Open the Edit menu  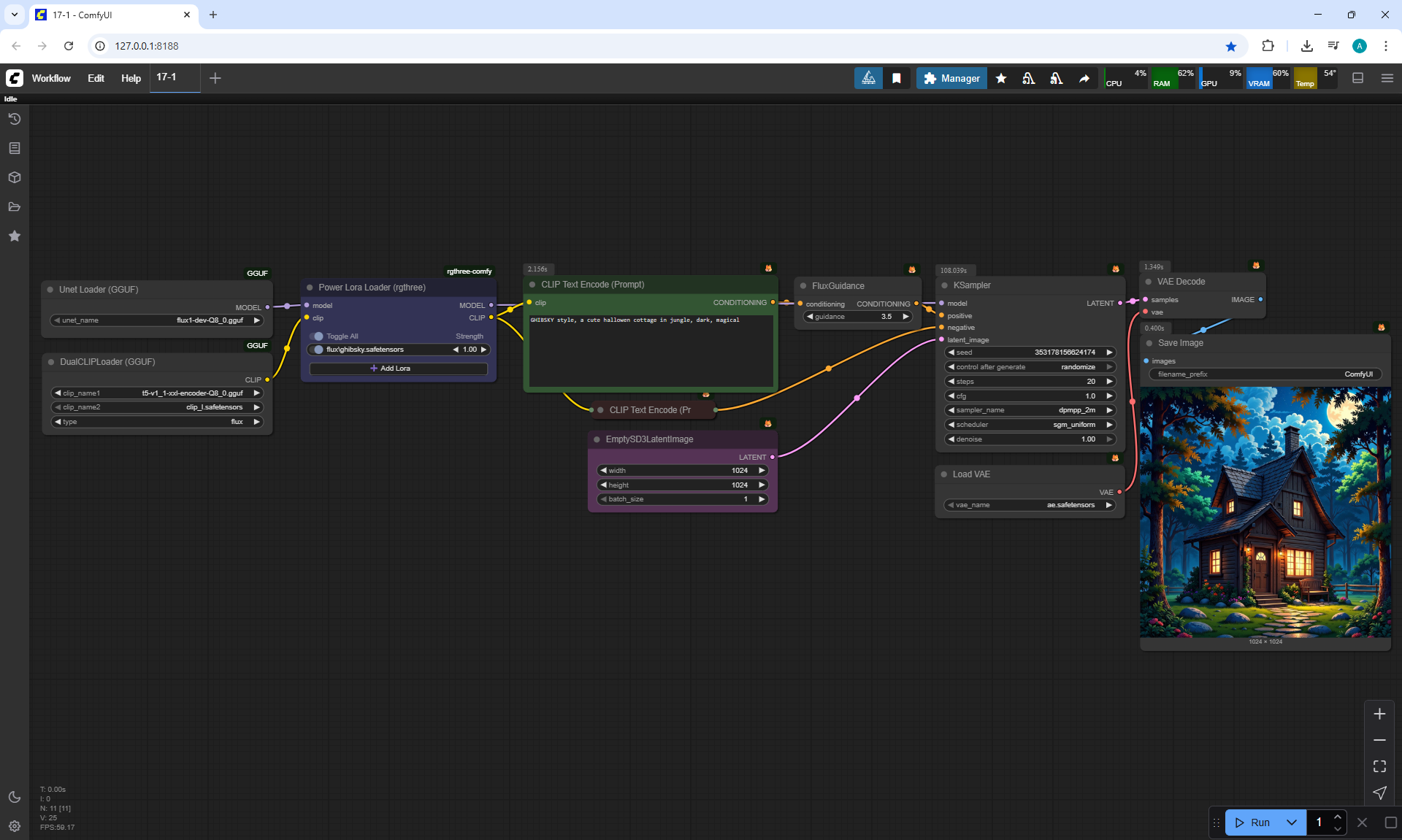[x=96, y=78]
